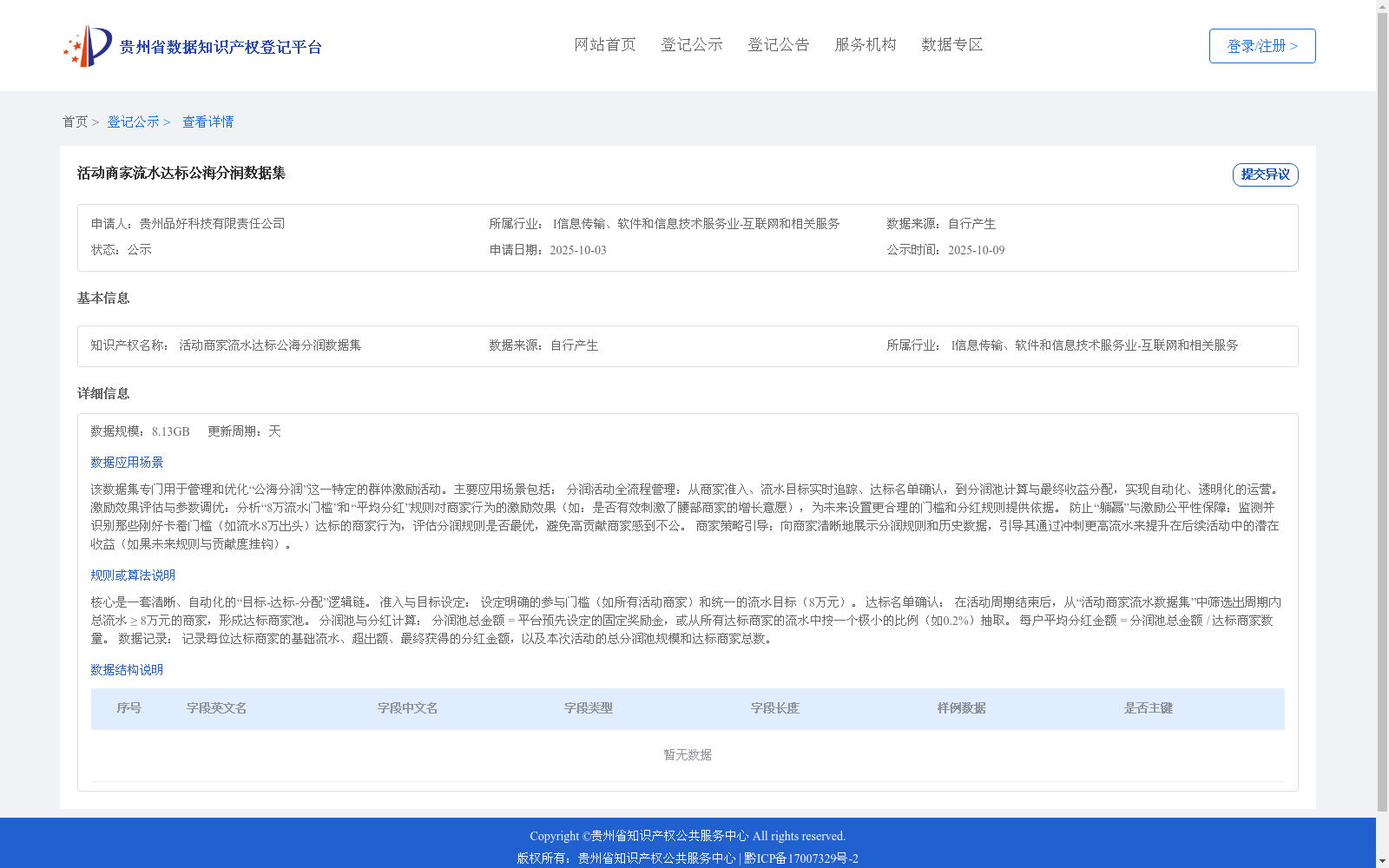Click 更新周期：天 text
This screenshot has height=868, width=1389.
(x=244, y=431)
